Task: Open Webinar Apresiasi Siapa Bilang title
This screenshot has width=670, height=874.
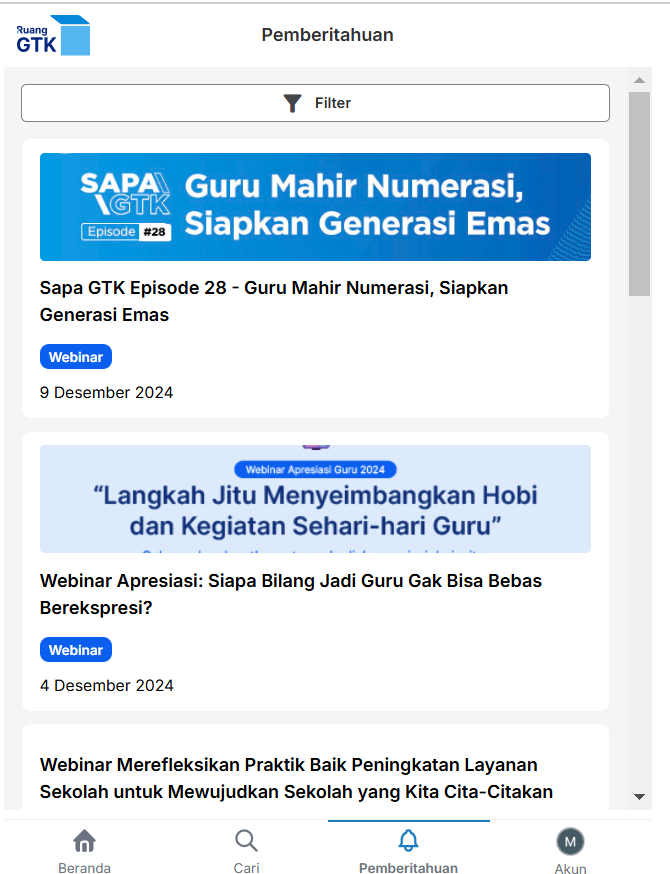Action: coord(290,594)
